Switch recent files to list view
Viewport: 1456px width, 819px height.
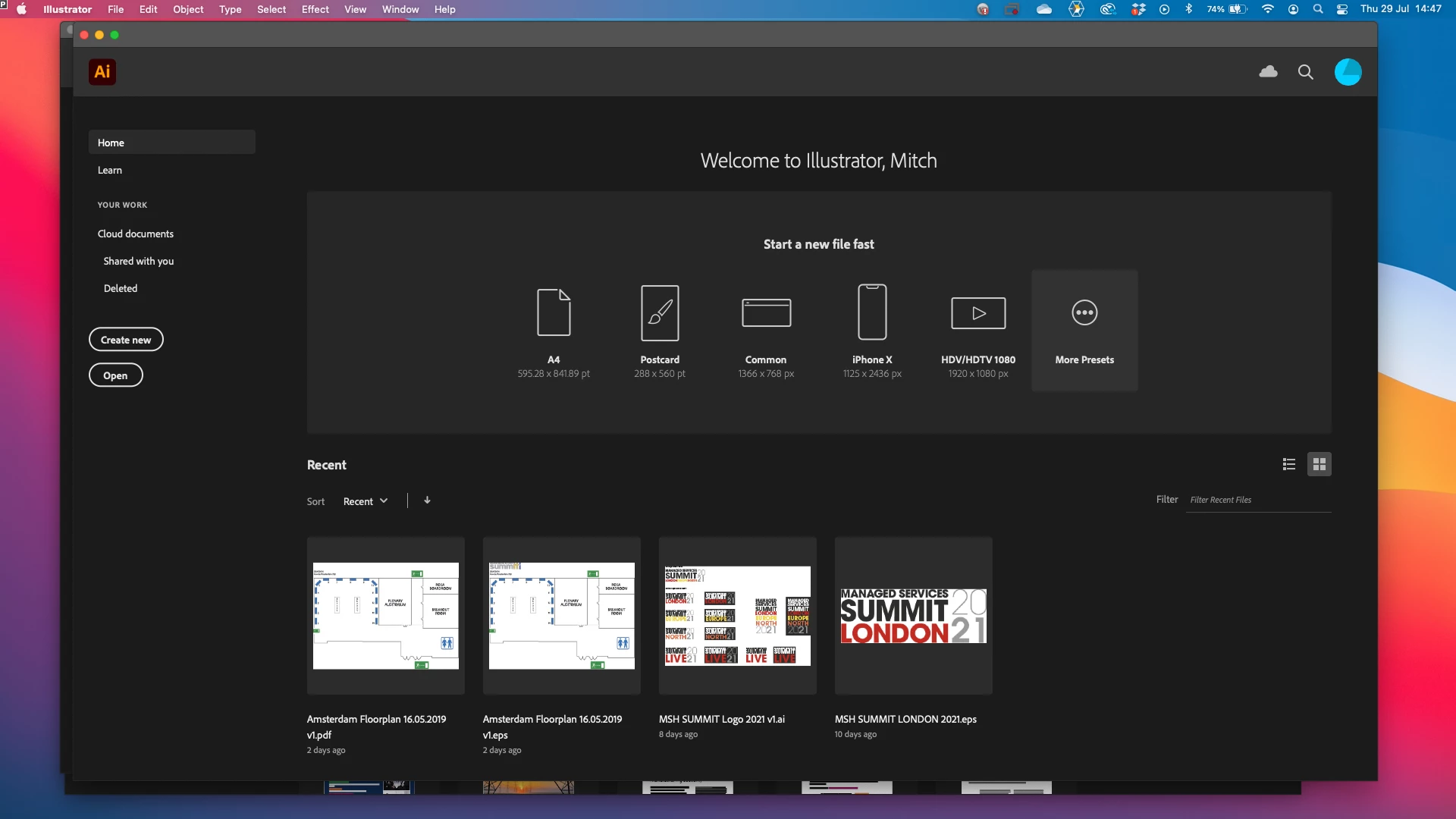pyautogui.click(x=1289, y=464)
